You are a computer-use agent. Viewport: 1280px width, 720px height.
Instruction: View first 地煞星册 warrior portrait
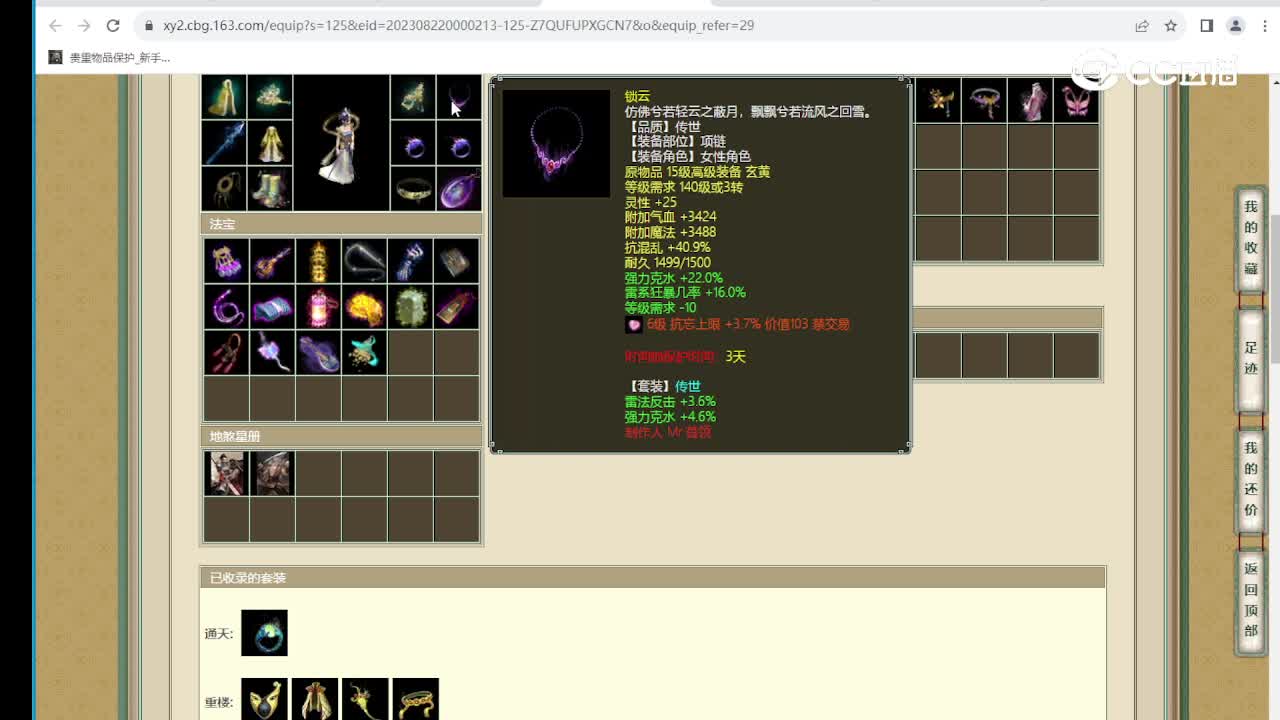[226, 473]
